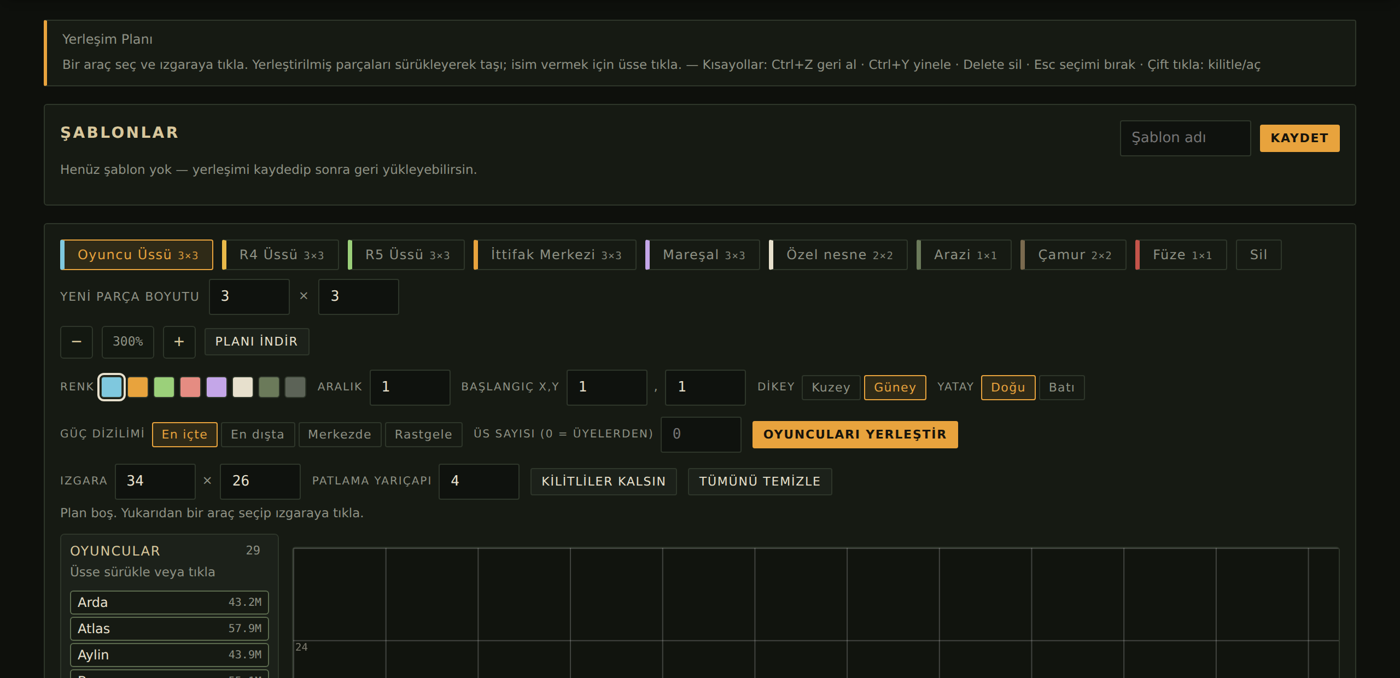The height and width of the screenshot is (678, 1400).
Task: Select player Atlas in the Oyuncular list
Action: (169, 629)
